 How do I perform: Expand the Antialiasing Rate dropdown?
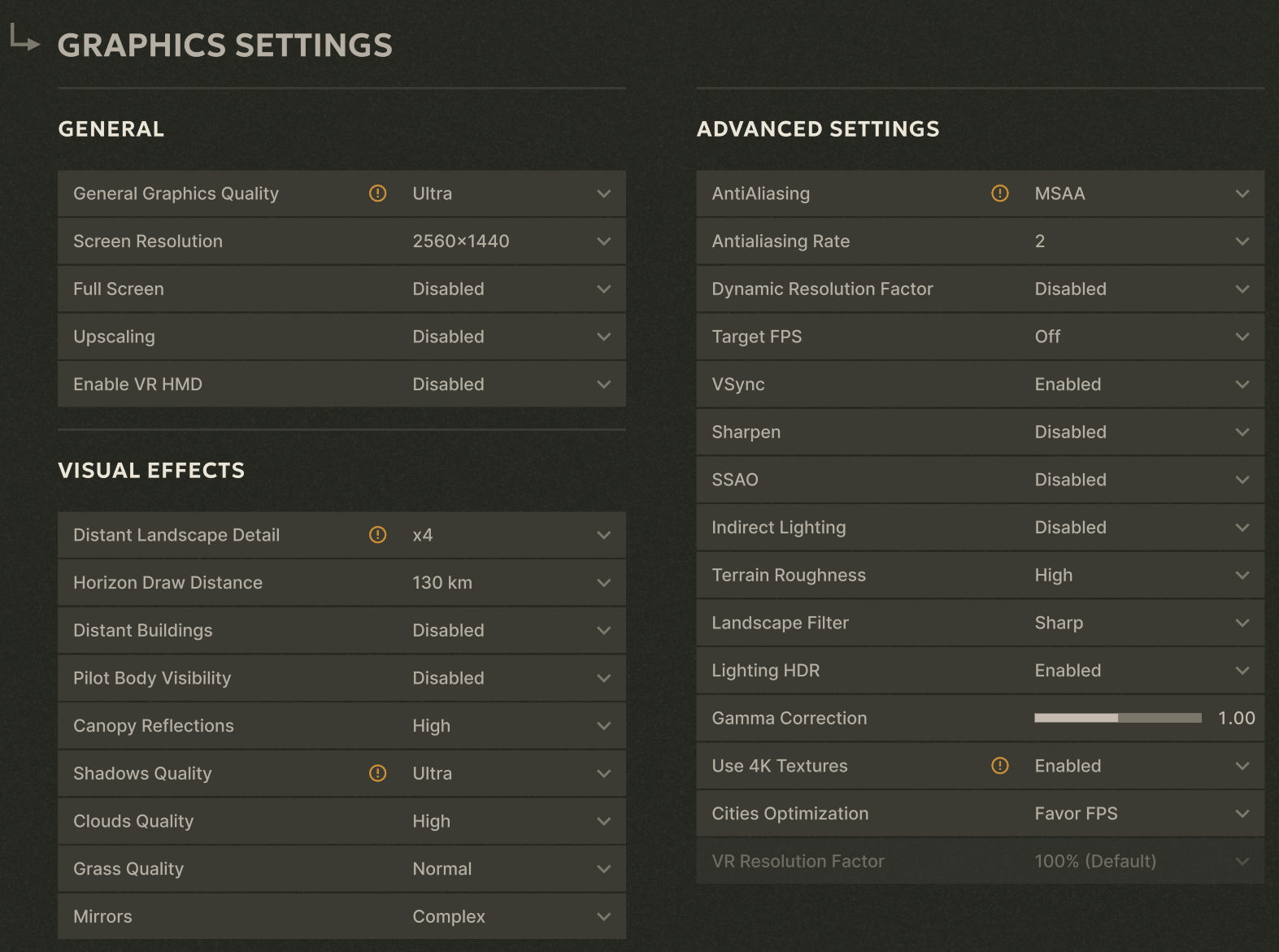click(1142, 241)
